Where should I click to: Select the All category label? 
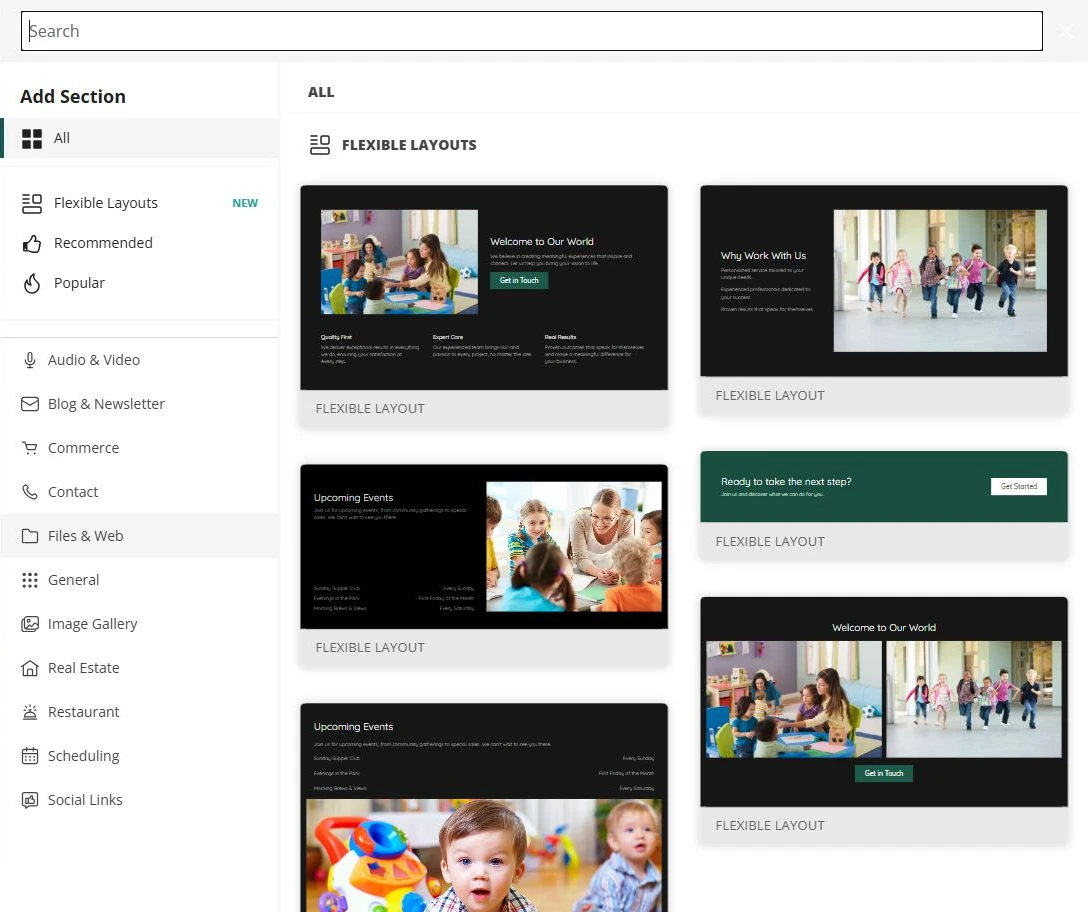coord(62,138)
